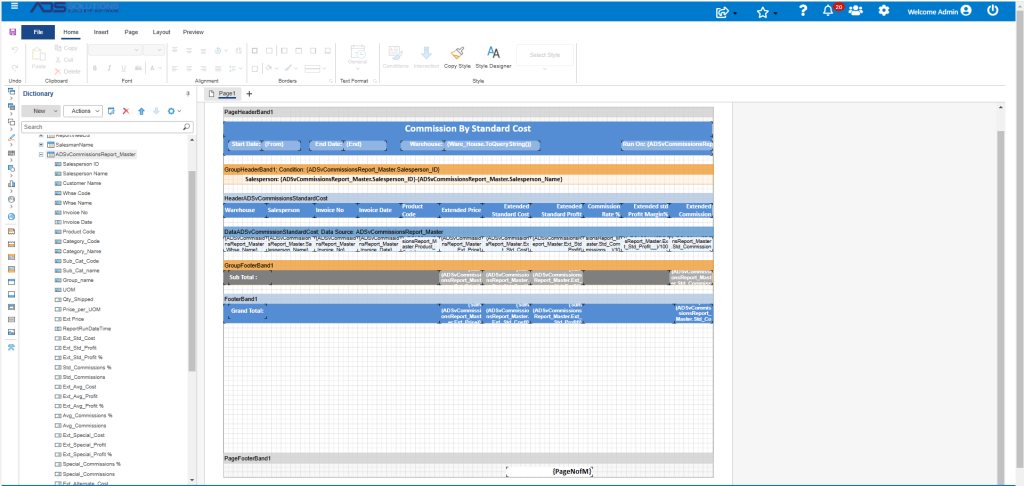The width and height of the screenshot is (1024, 486).
Task: Toggle Underline formatting
Action: tap(124, 68)
